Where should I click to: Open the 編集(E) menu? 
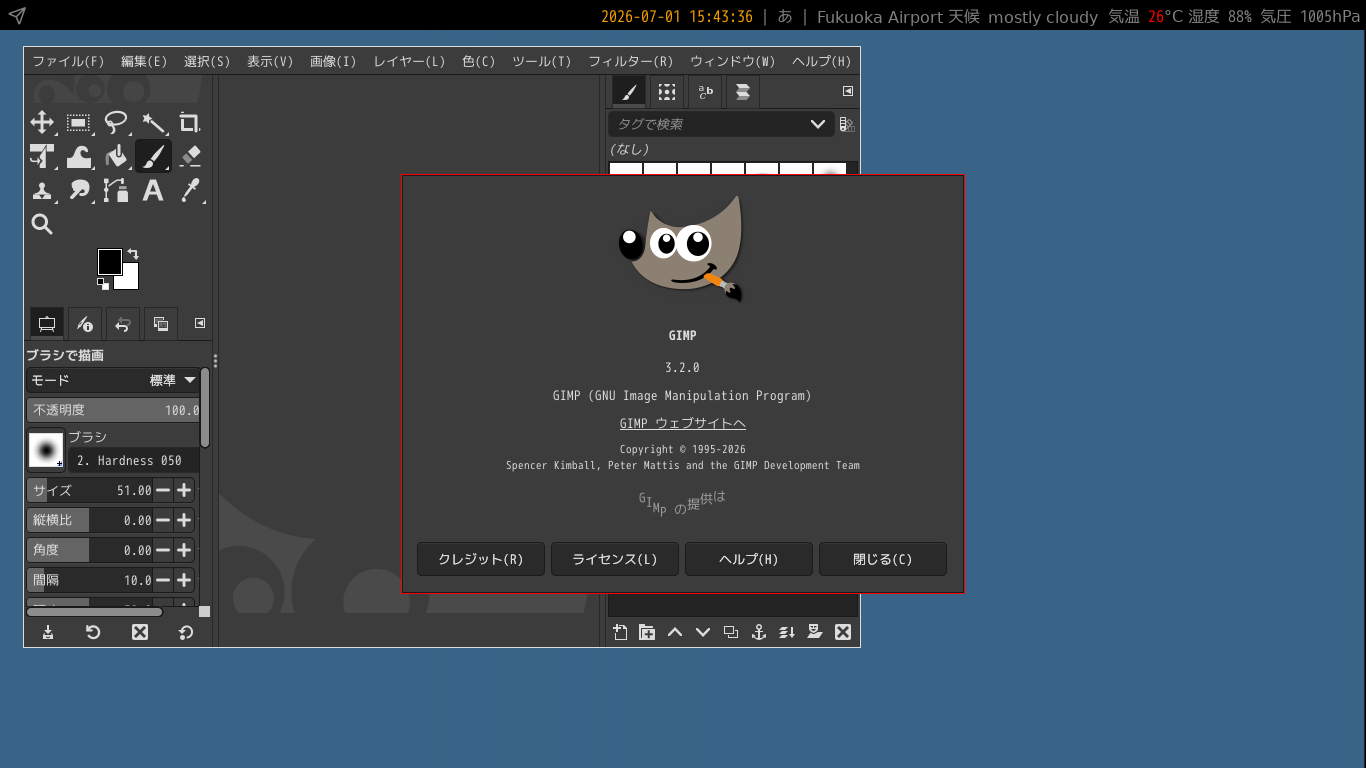[x=144, y=61]
